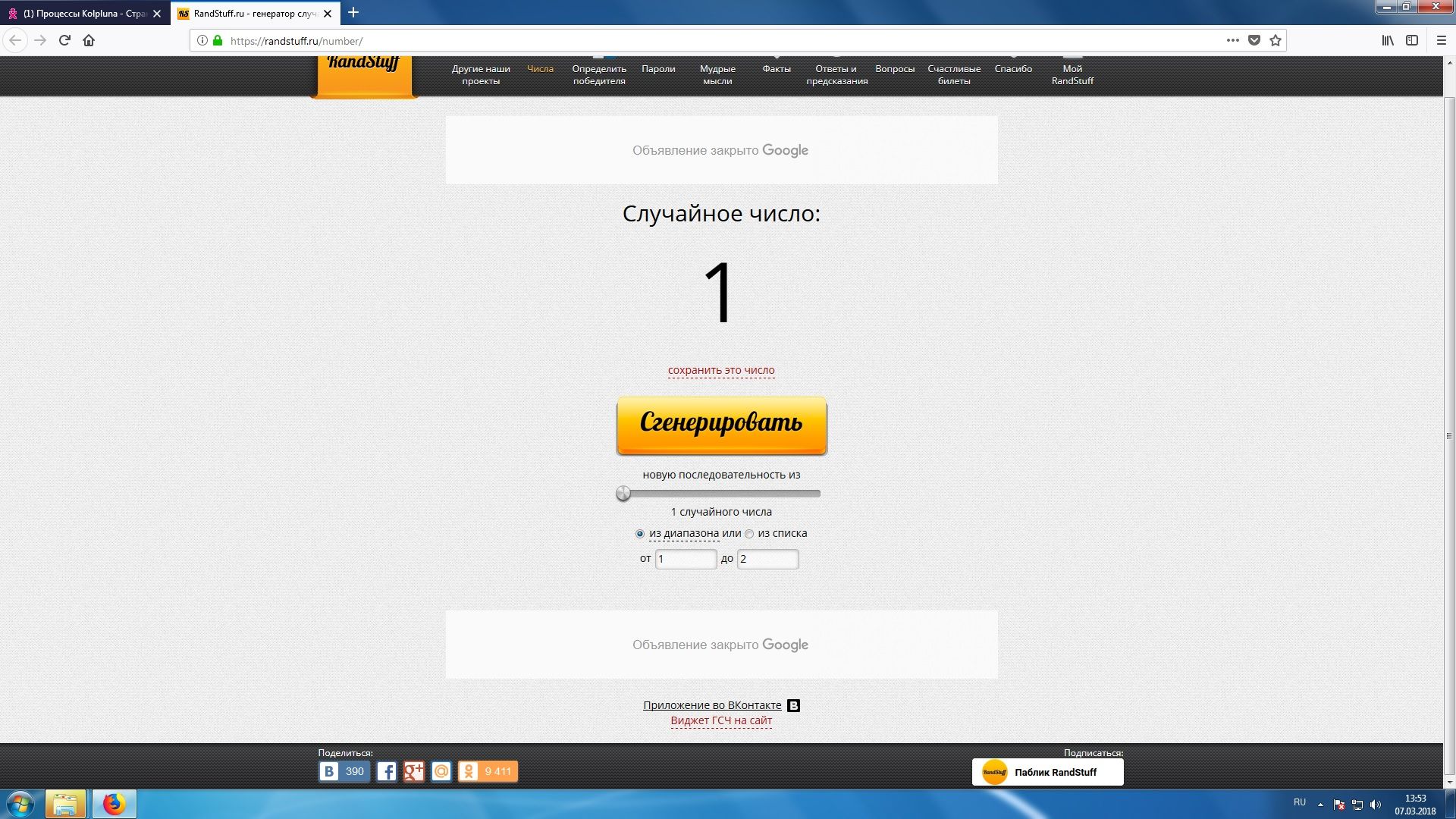Share via Mail.ru @ icon

click(441, 771)
